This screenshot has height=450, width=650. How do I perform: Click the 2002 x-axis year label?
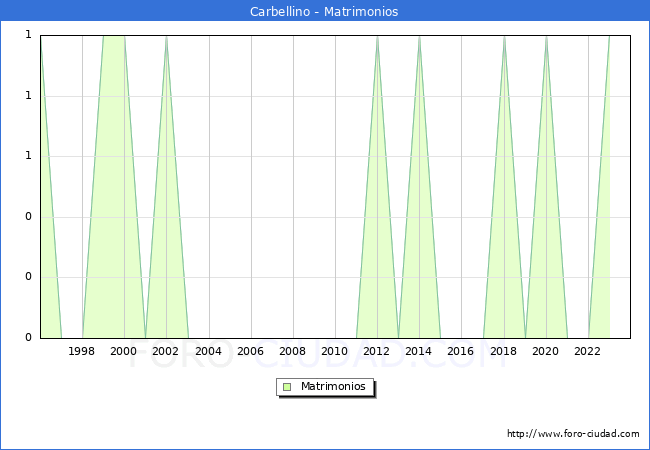(166, 351)
